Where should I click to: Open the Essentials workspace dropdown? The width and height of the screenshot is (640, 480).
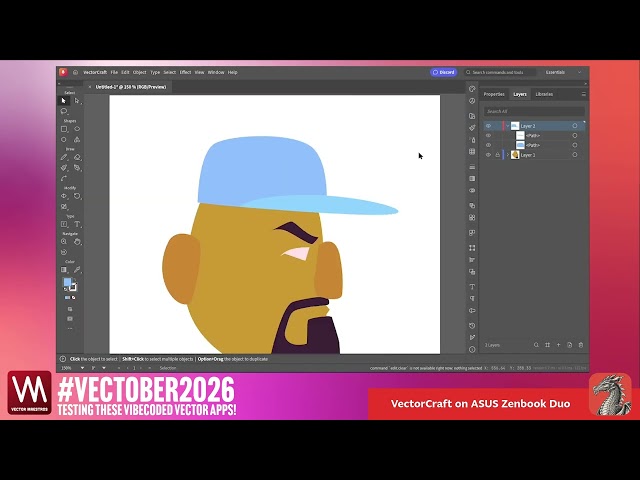pyautogui.click(x=563, y=72)
